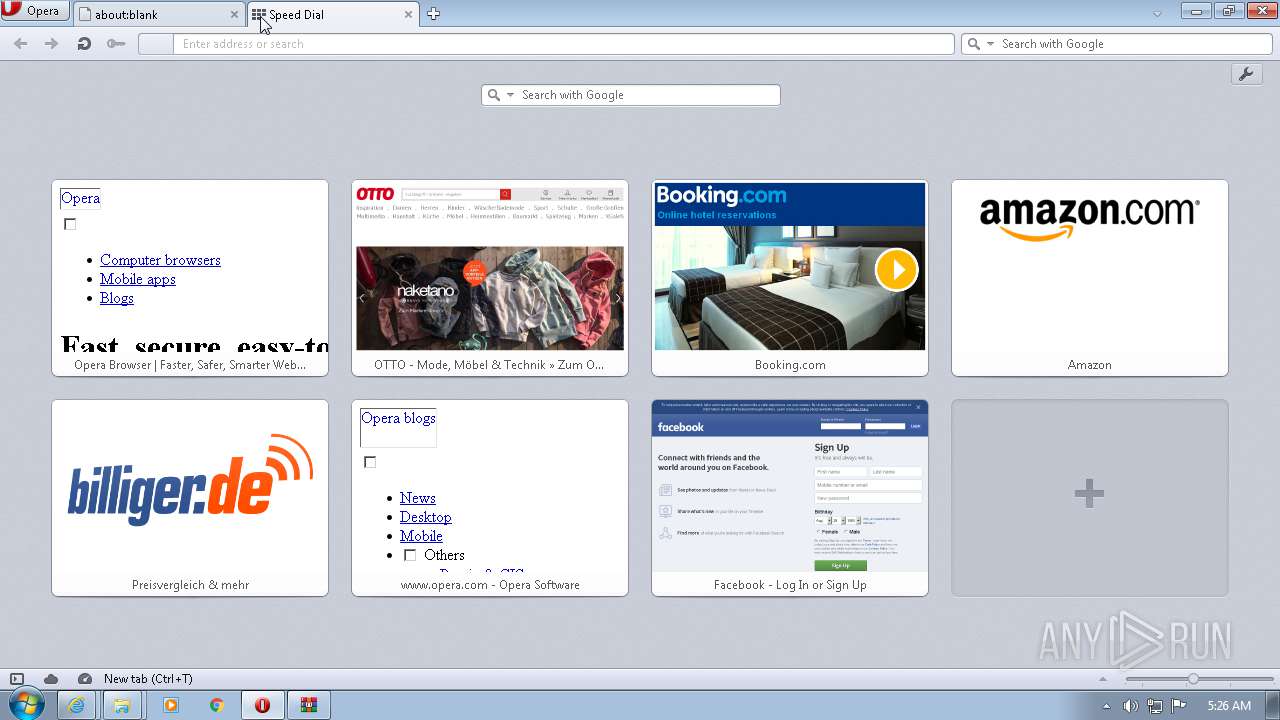Open the Windows Start menu
The image size is (1280, 720).
pos(27,705)
